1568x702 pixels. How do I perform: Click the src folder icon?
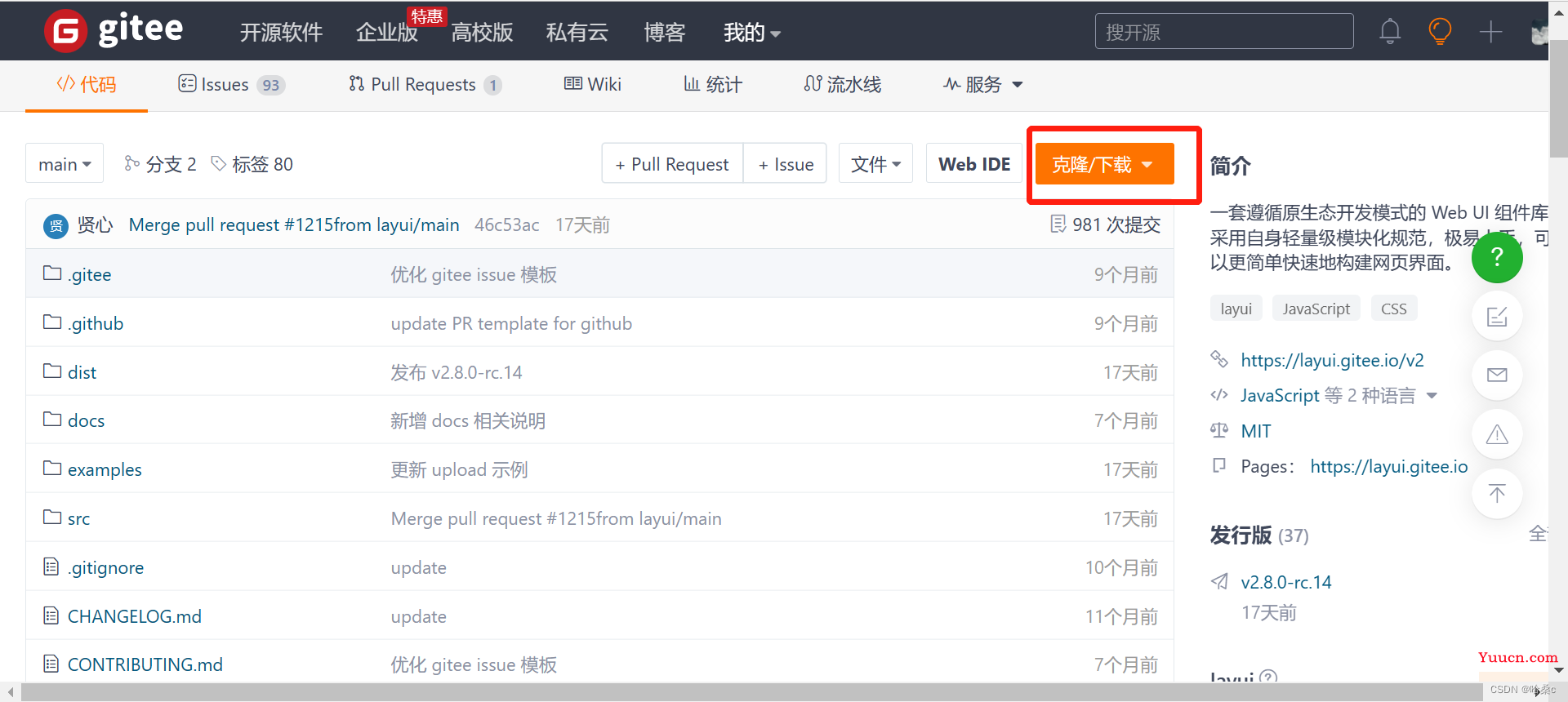tap(52, 518)
